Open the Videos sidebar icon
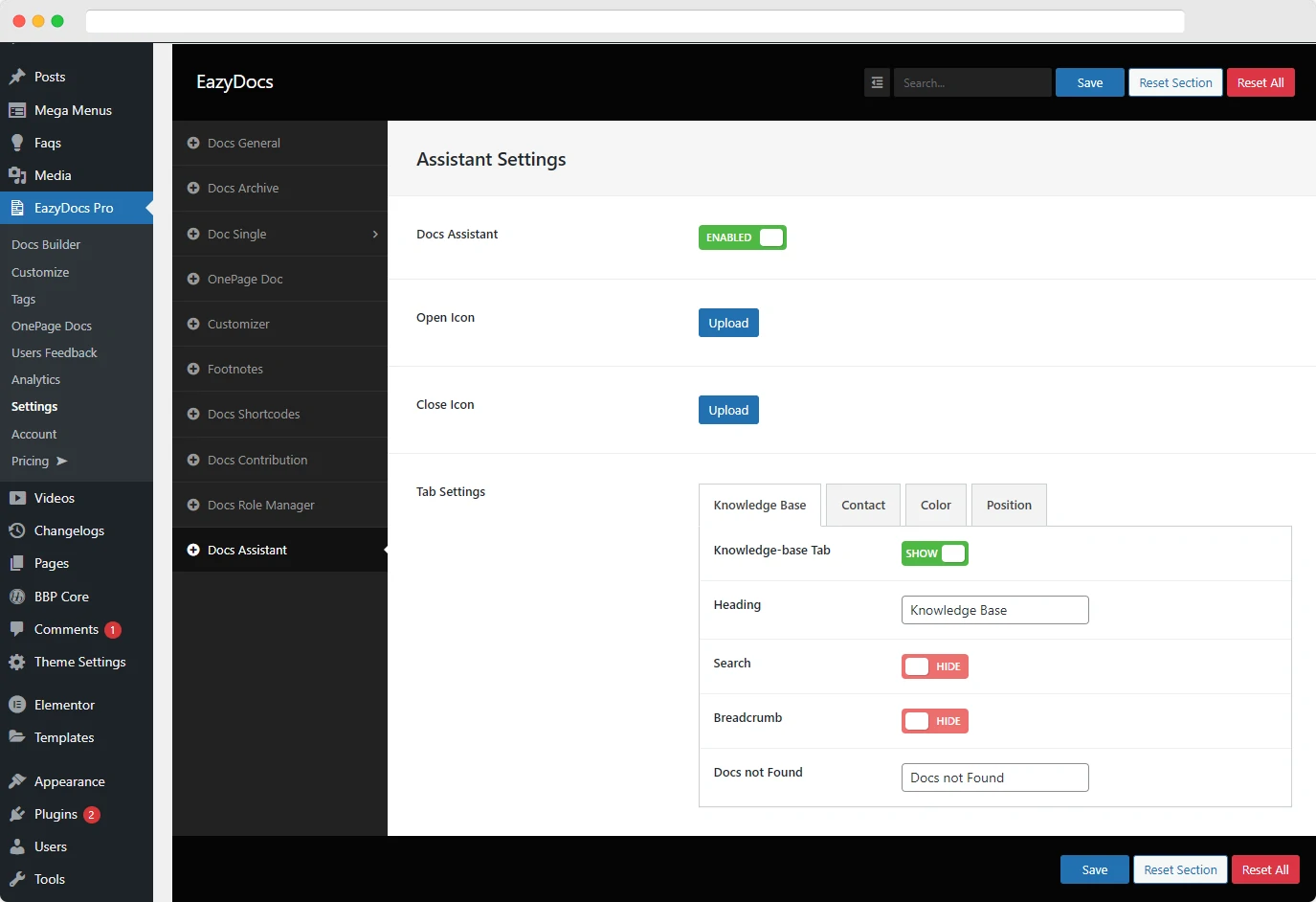Screen dimensions: 1316x902 [19, 498]
